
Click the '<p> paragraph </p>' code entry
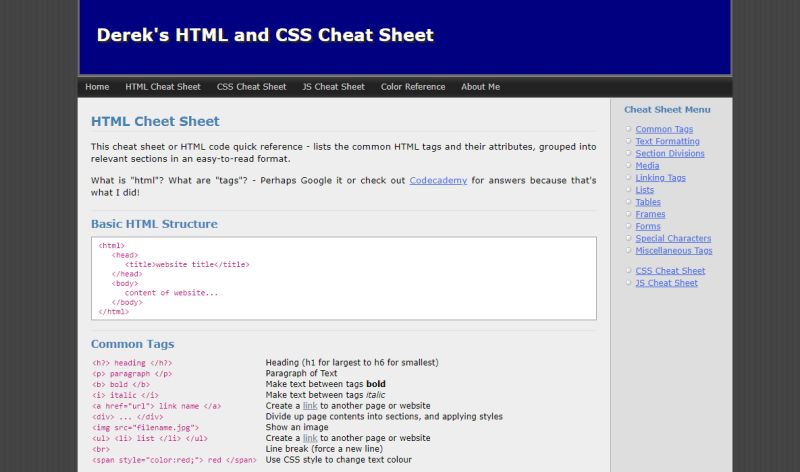tap(132, 374)
